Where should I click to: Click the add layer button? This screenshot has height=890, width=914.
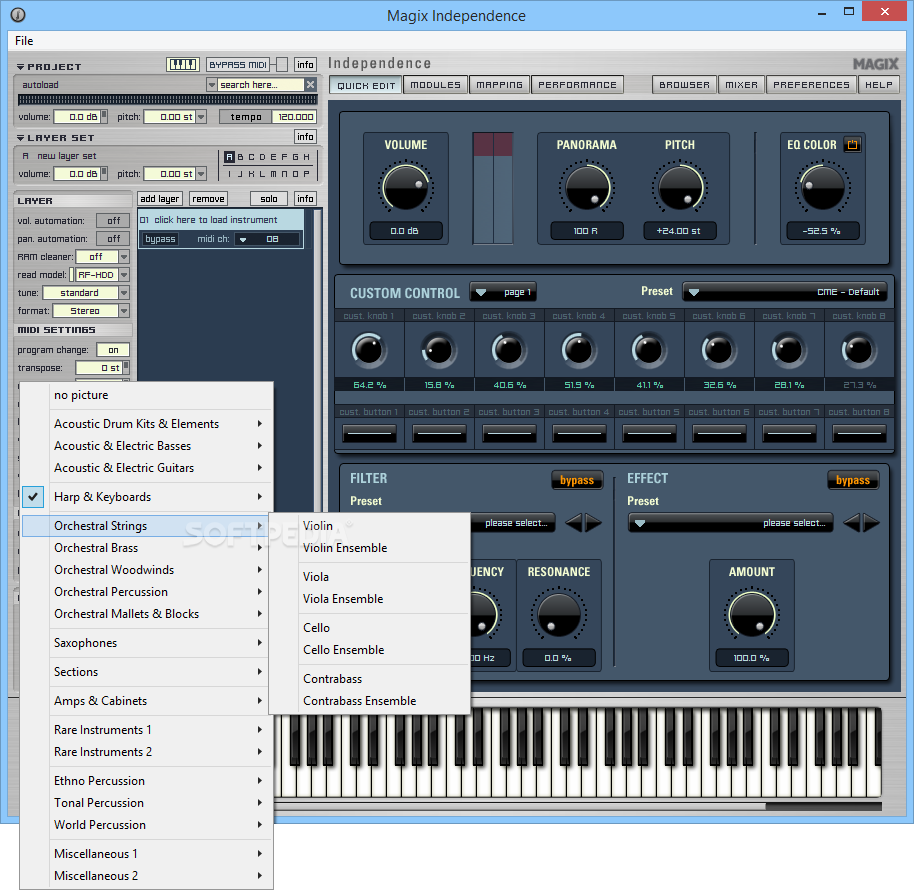click(160, 199)
